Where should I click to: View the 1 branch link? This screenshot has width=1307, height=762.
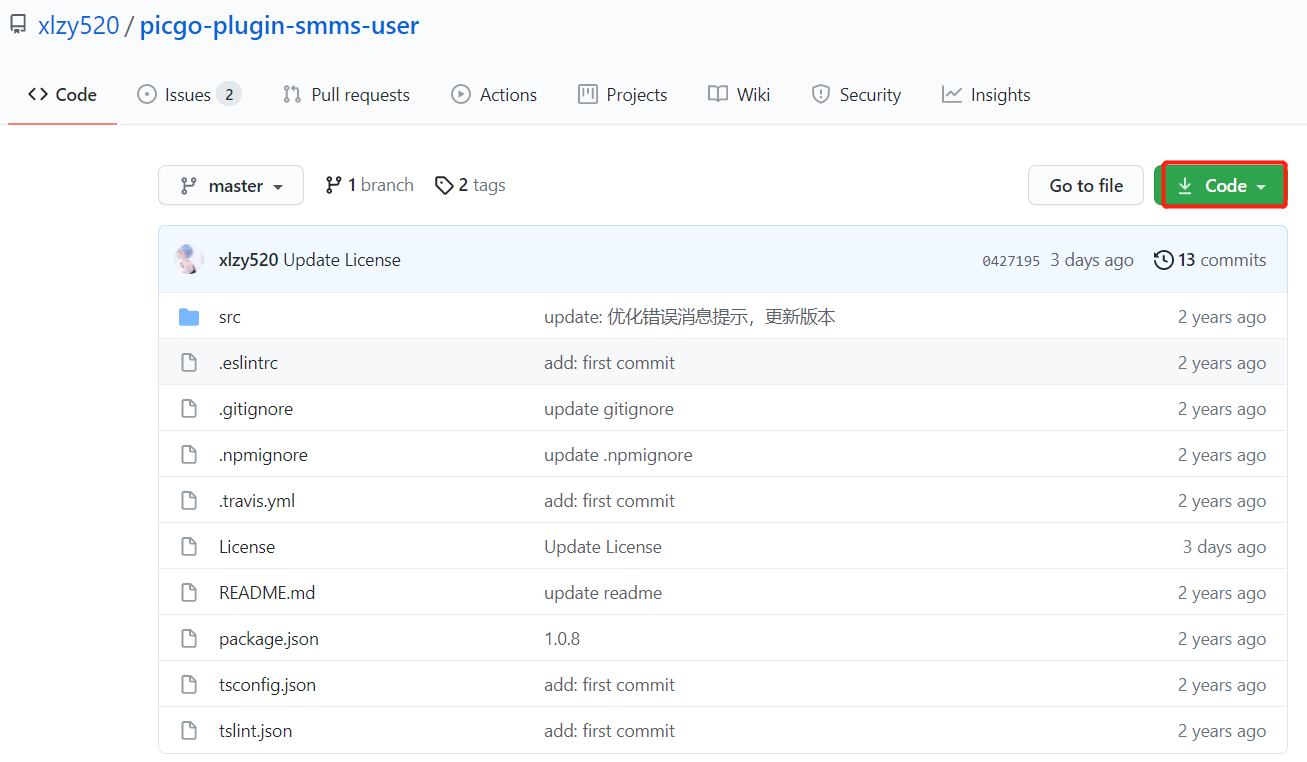click(x=370, y=185)
